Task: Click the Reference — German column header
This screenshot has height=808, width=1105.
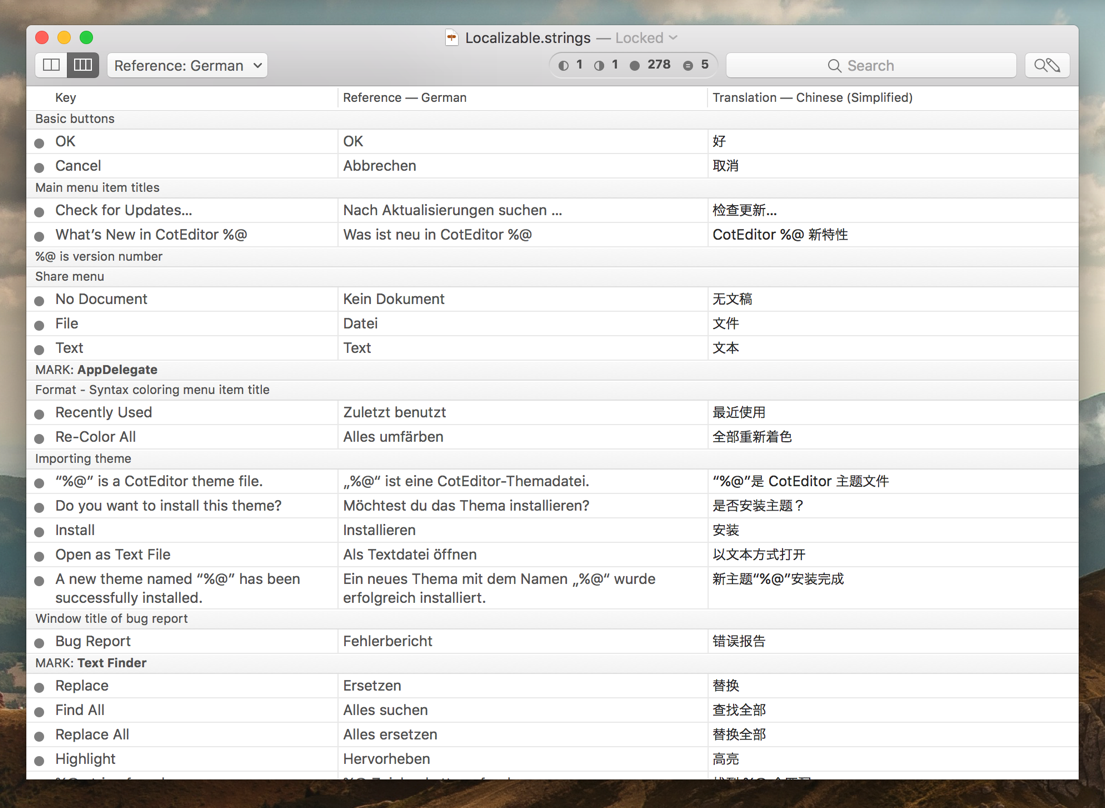Action: click(404, 98)
